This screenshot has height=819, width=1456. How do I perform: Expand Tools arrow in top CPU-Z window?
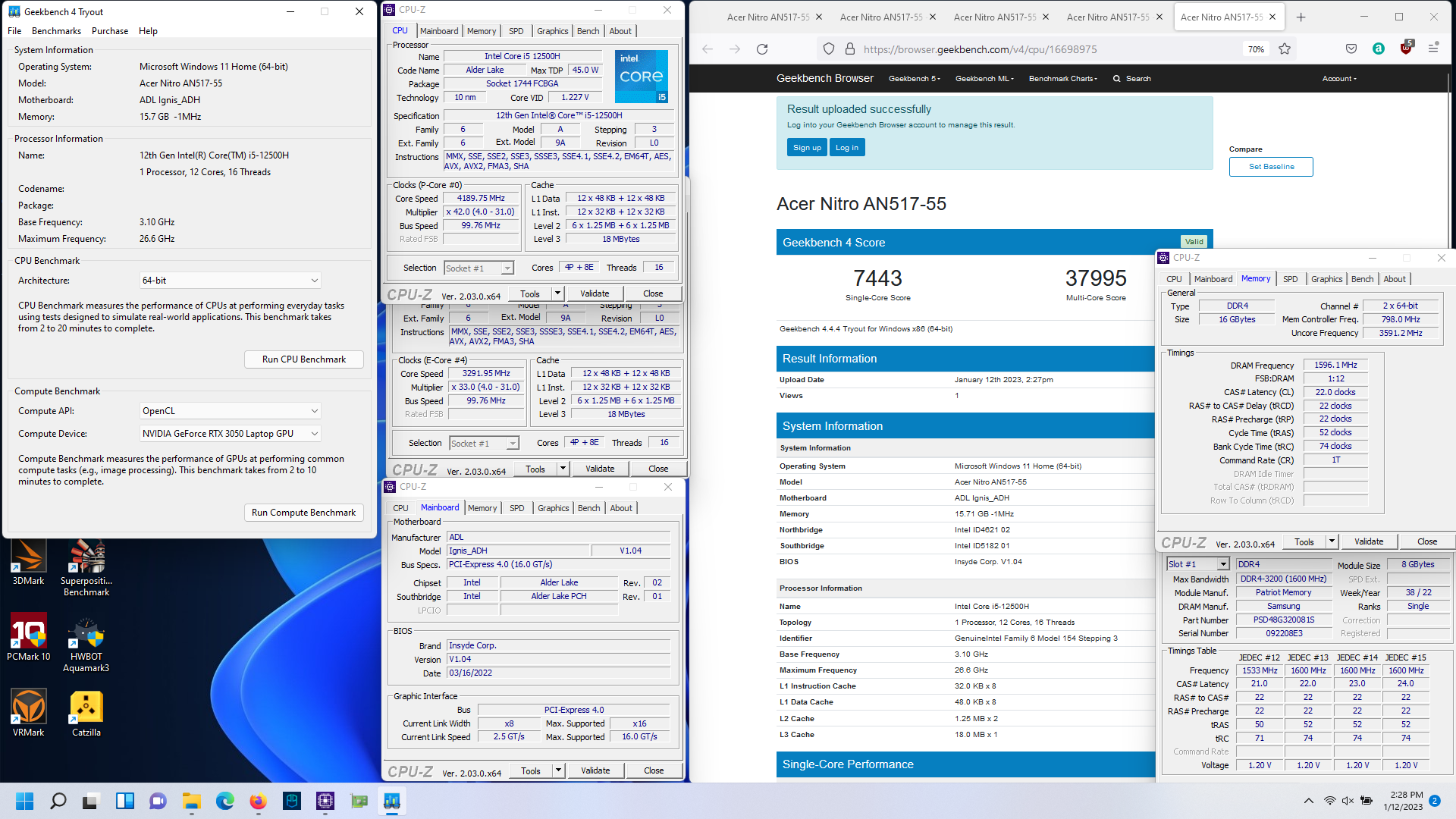[x=557, y=293]
